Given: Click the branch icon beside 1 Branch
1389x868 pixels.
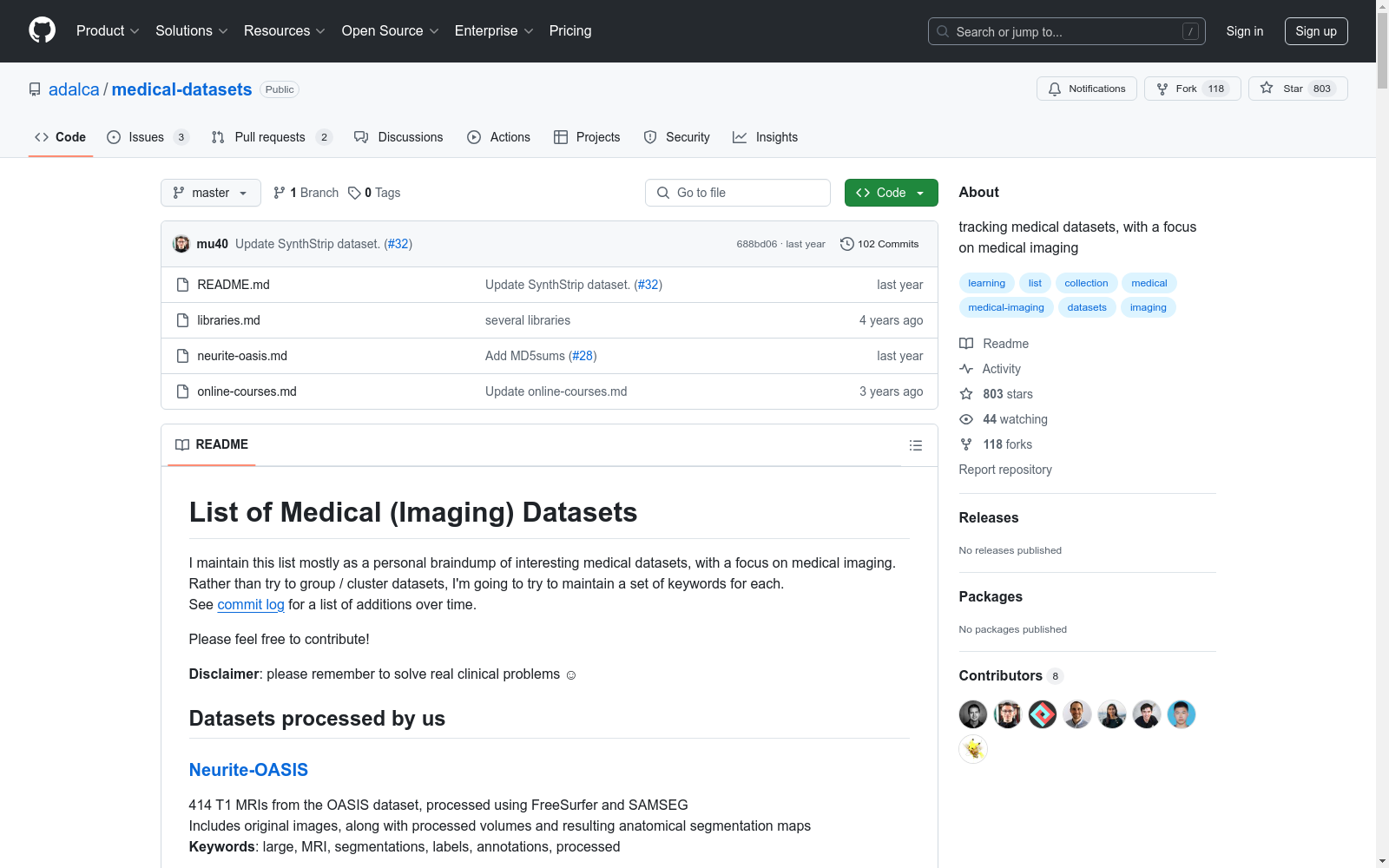Looking at the screenshot, I should click(x=280, y=193).
